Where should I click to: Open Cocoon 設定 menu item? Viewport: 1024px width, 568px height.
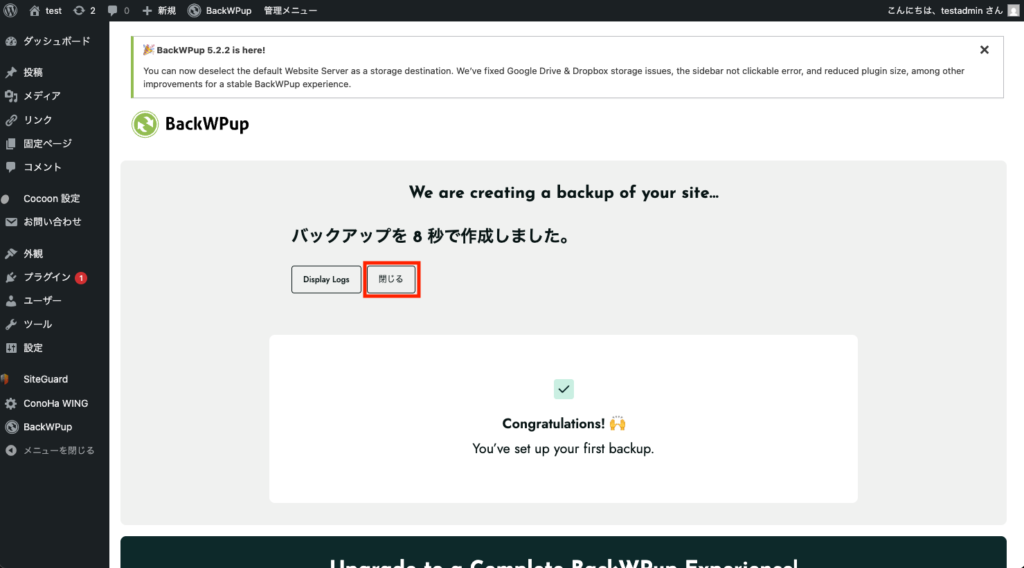(54, 198)
